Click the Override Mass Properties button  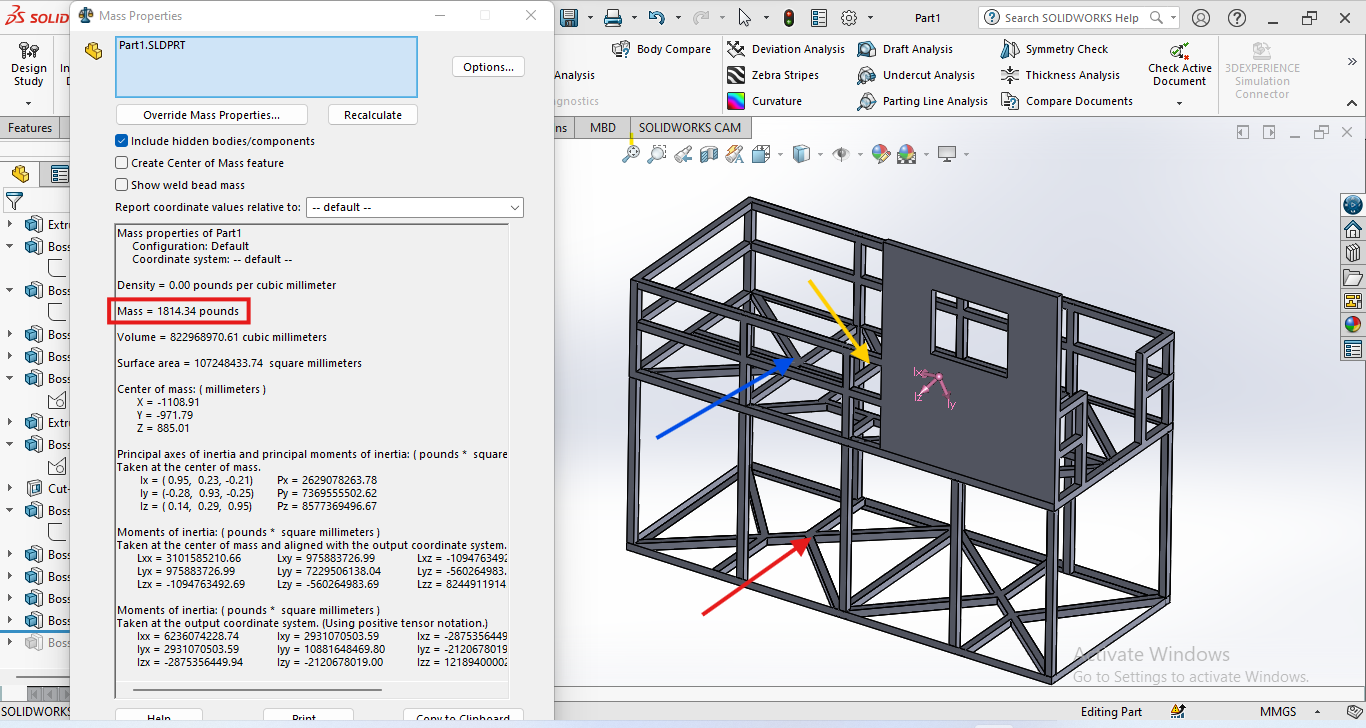point(211,115)
